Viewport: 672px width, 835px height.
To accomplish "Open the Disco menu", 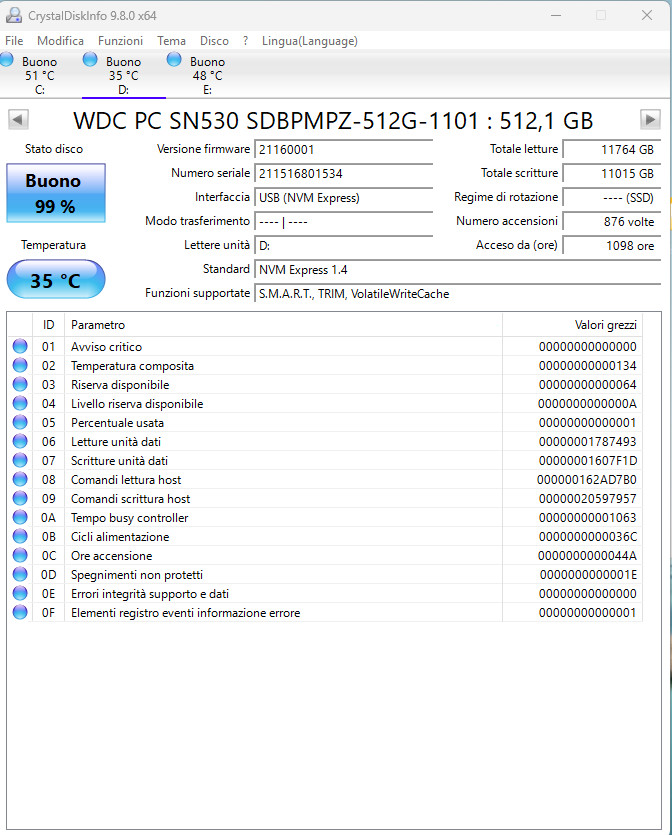I will [214, 40].
